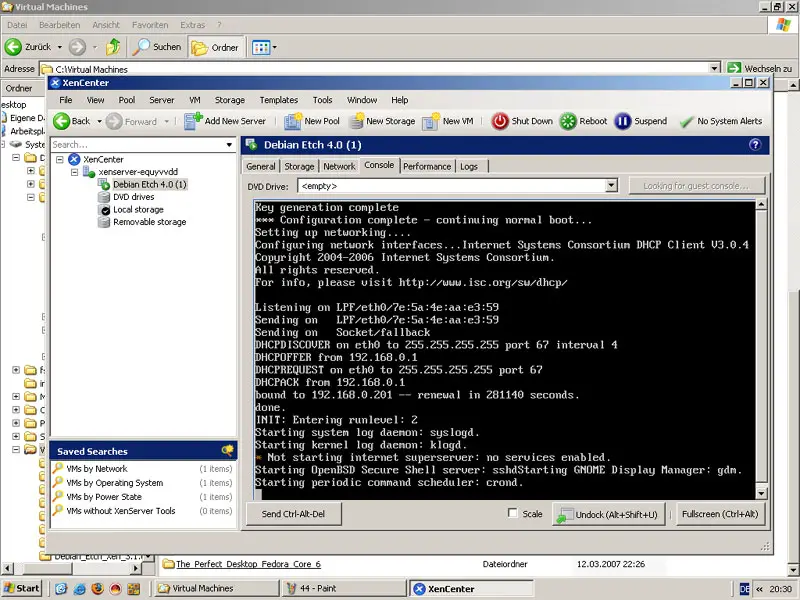Open the File menu in XenCenter

point(66,100)
